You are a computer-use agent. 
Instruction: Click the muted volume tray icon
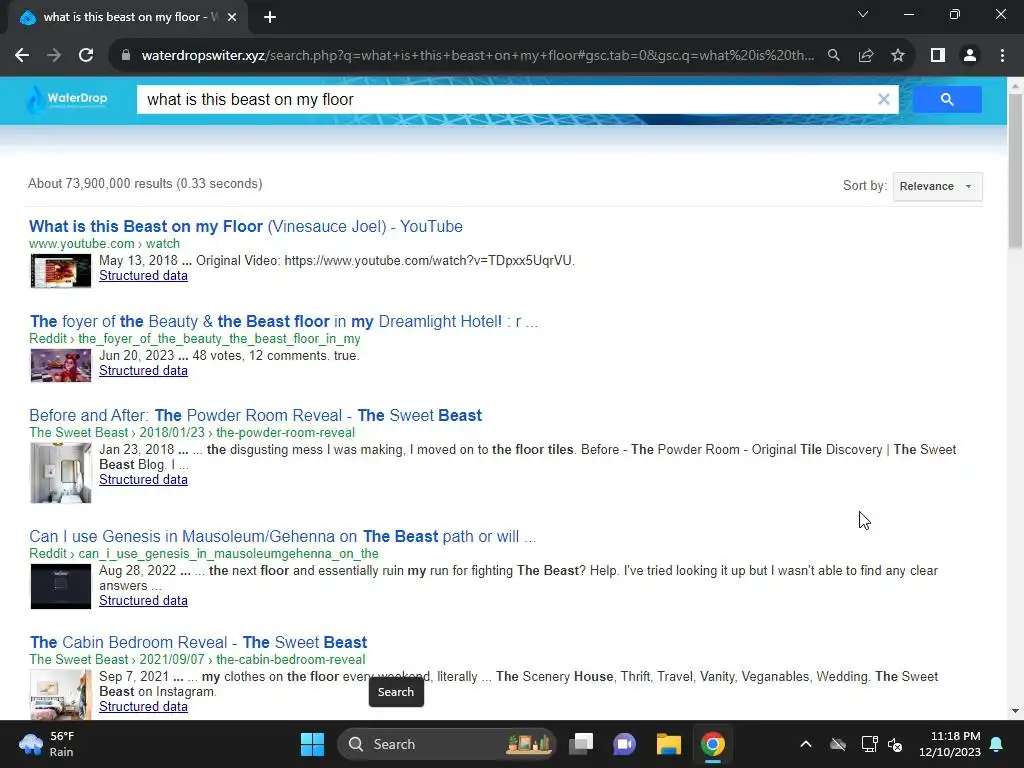tap(895, 744)
